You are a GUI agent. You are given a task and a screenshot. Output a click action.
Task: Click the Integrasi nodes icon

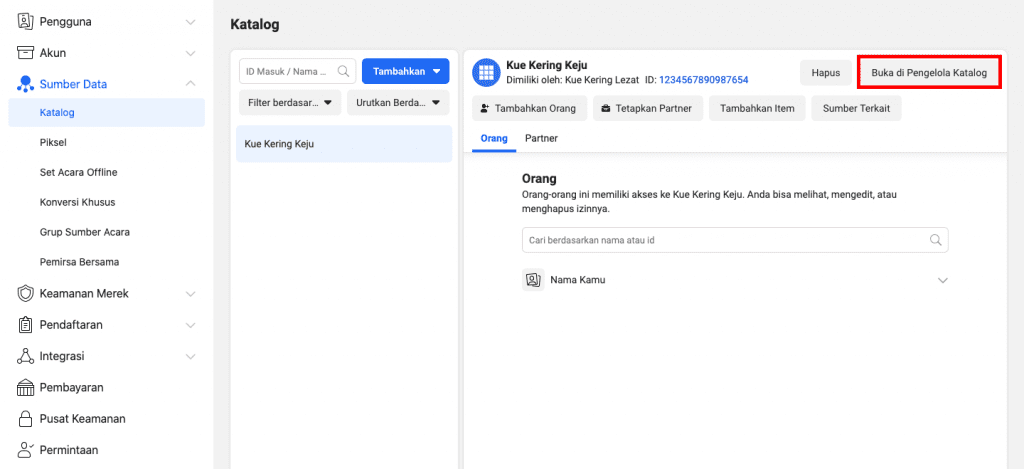click(x=26, y=356)
